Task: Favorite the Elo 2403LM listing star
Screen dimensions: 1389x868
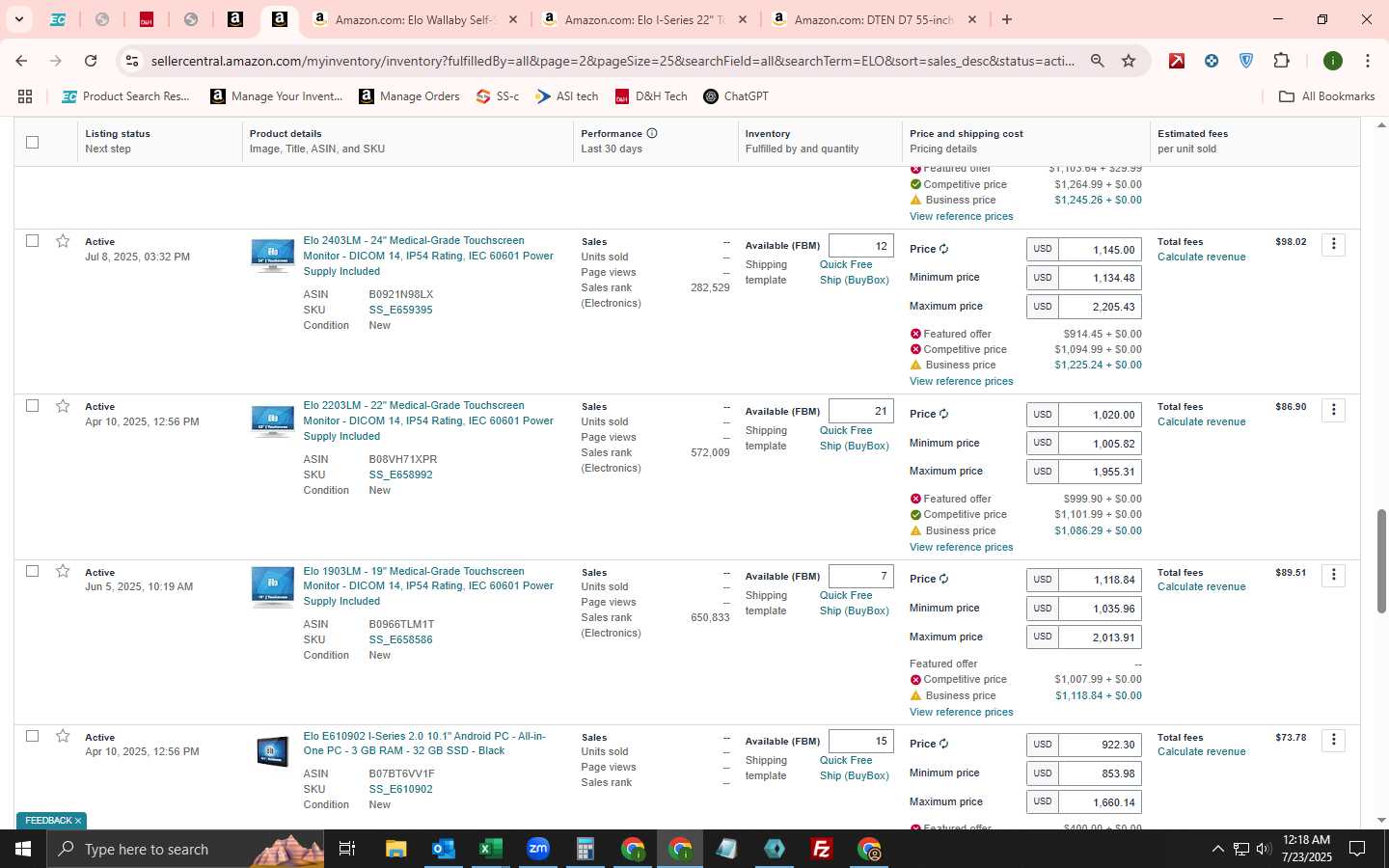Action: (63, 241)
